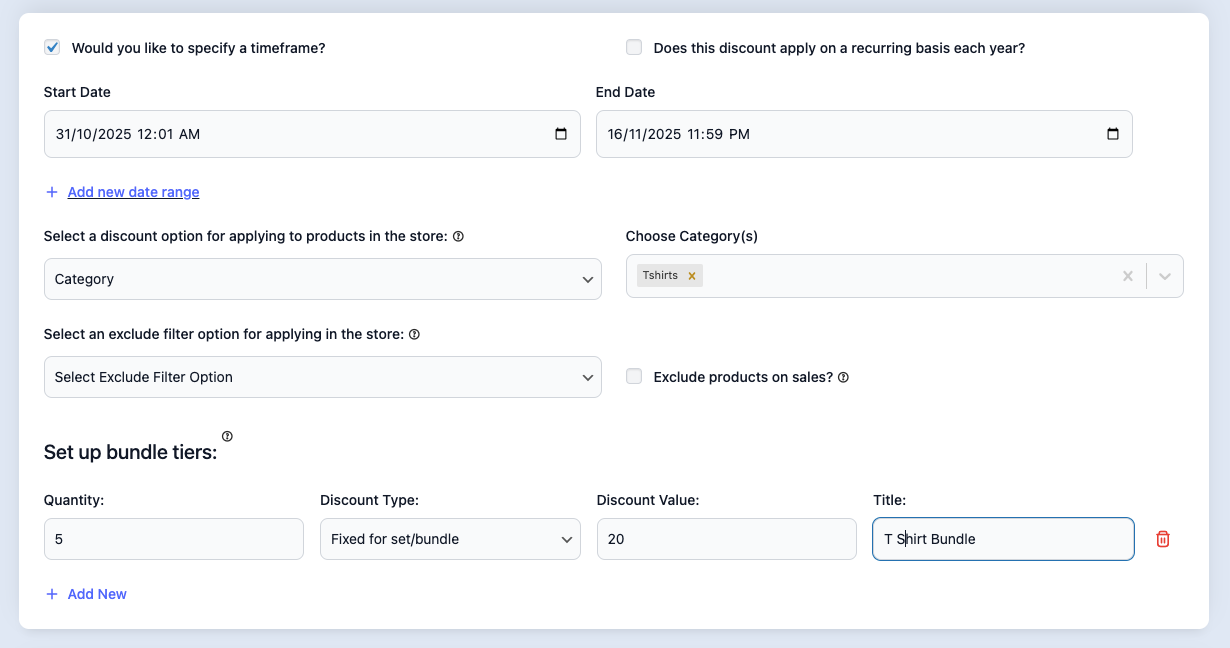Click the Add new date range link
The width and height of the screenshot is (1230, 648).
133,192
